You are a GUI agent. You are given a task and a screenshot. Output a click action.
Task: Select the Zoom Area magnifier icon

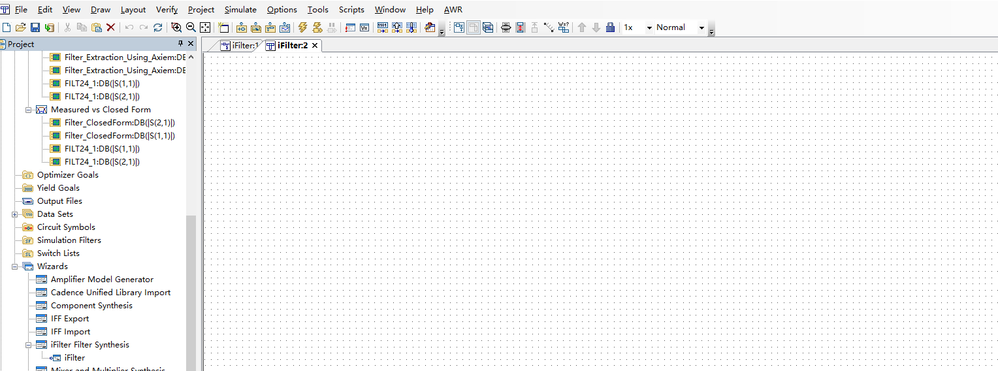pos(176,27)
